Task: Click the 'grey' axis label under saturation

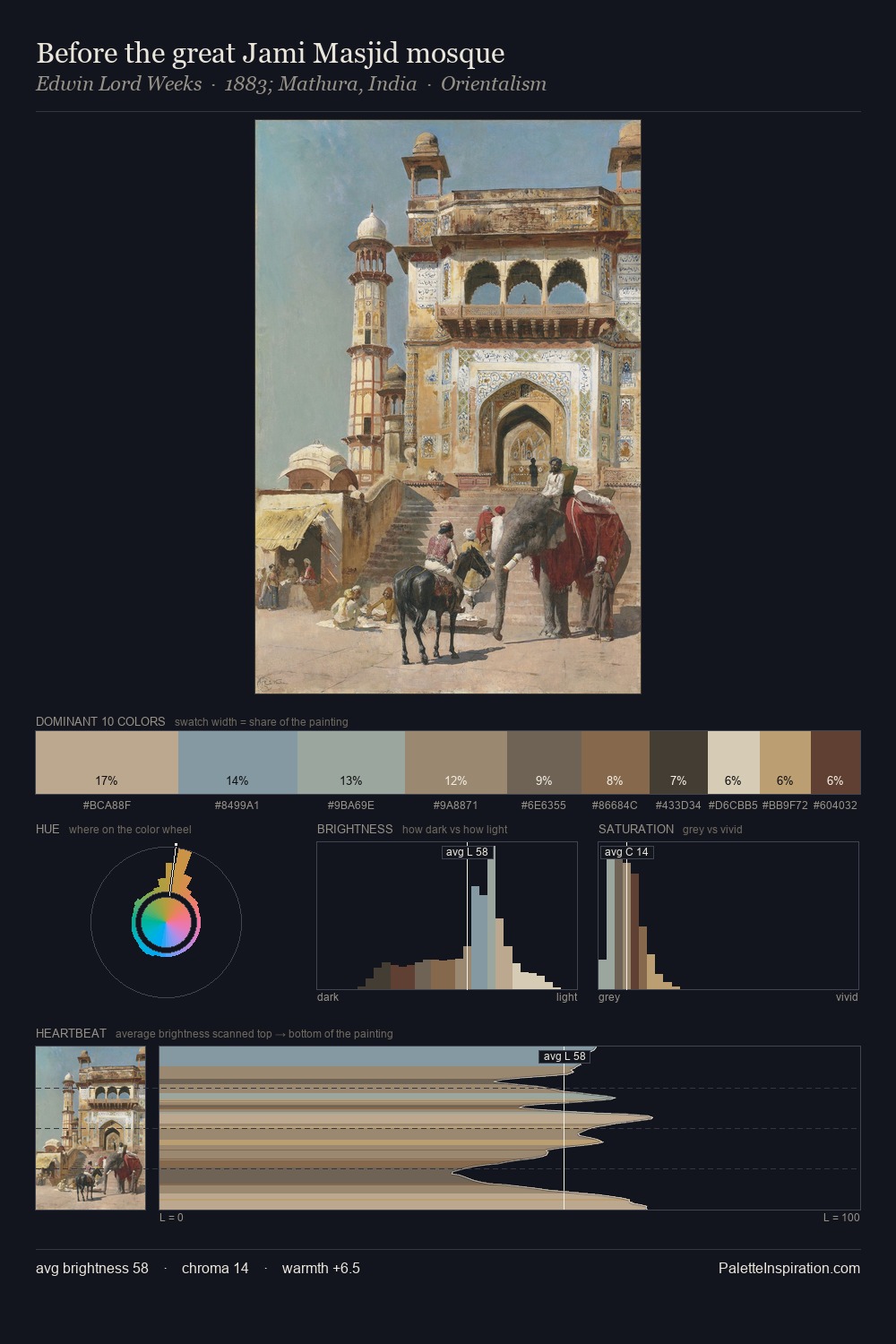Action: click(609, 997)
